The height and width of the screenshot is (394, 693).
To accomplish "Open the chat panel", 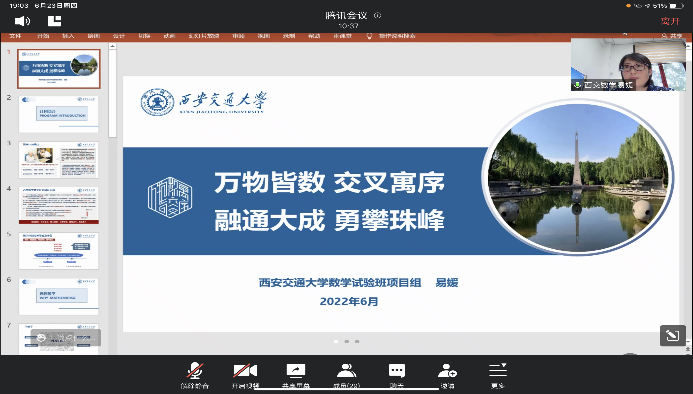I will (x=396, y=375).
